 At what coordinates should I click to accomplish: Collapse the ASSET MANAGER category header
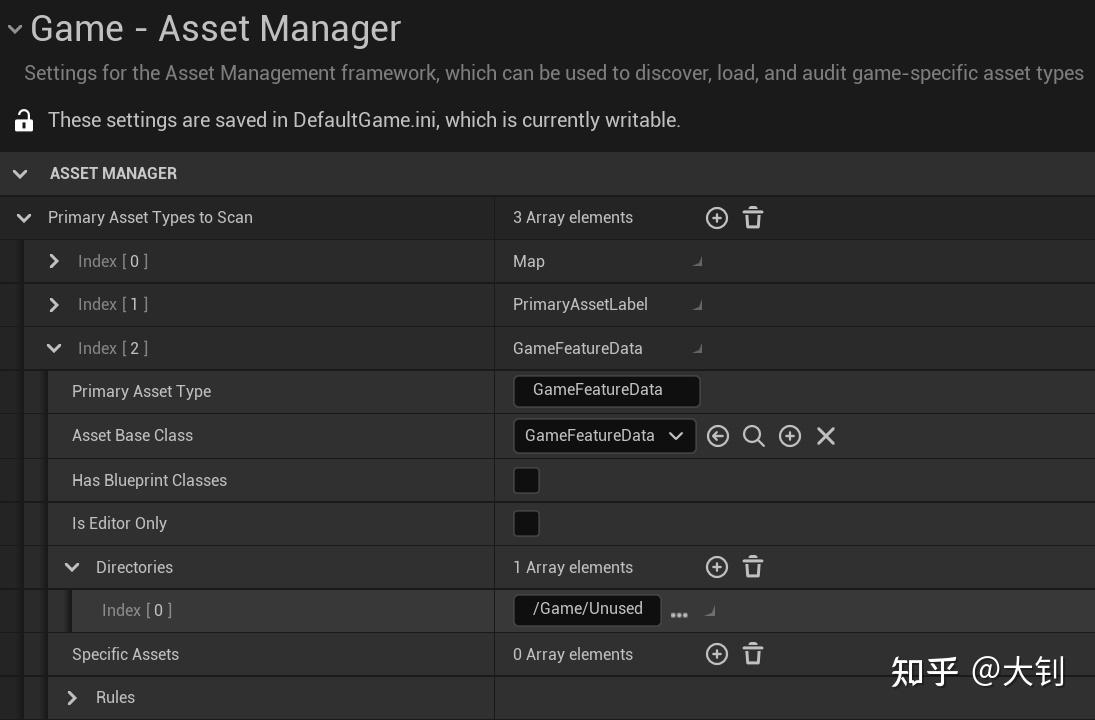(20, 174)
